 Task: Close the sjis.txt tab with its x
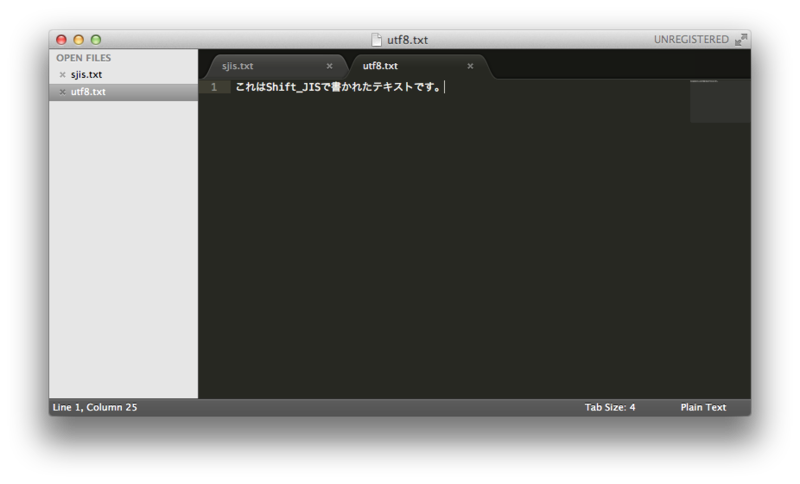(x=330, y=66)
